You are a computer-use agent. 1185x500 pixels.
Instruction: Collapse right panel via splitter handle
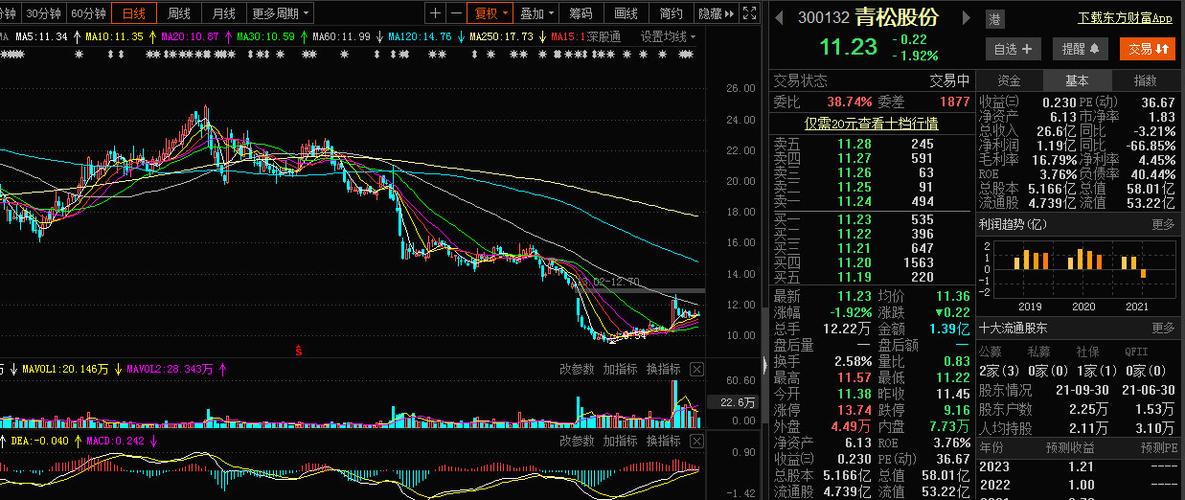(x=764, y=366)
